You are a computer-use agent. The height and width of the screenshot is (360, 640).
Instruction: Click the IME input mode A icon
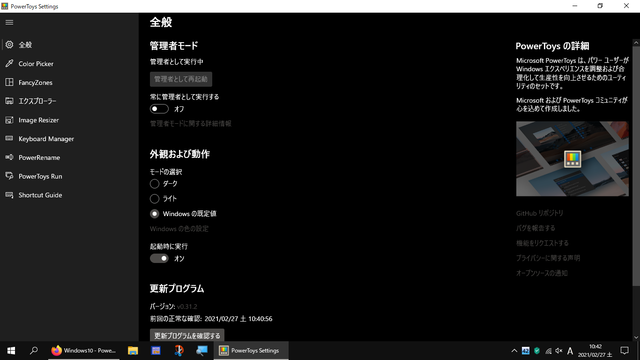click(570, 351)
